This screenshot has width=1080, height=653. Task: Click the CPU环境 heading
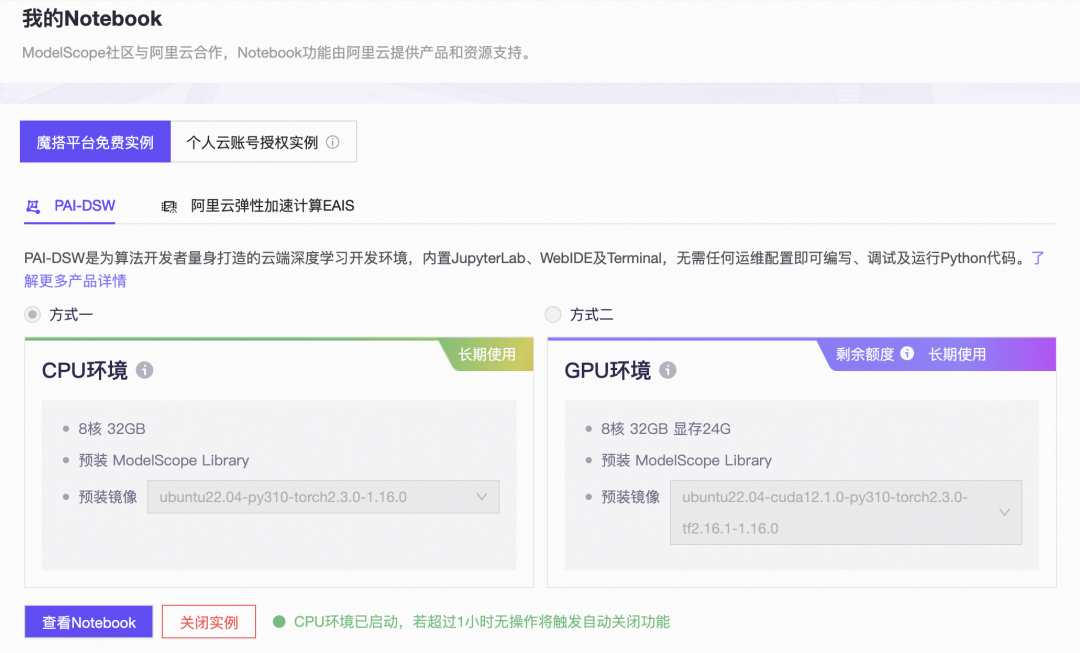tap(85, 371)
